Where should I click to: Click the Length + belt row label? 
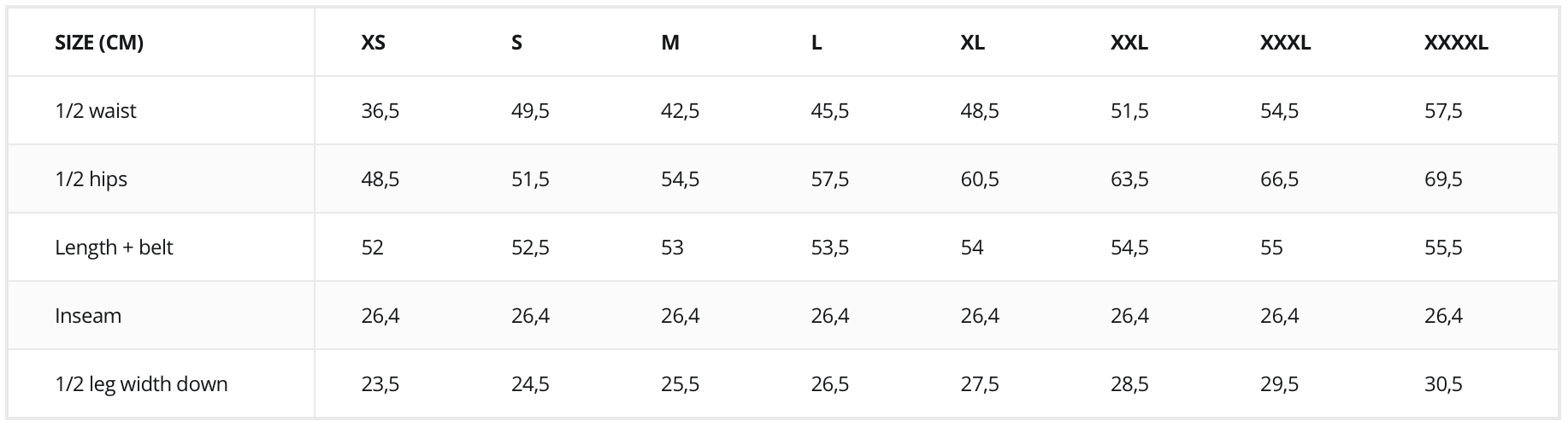[114, 248]
